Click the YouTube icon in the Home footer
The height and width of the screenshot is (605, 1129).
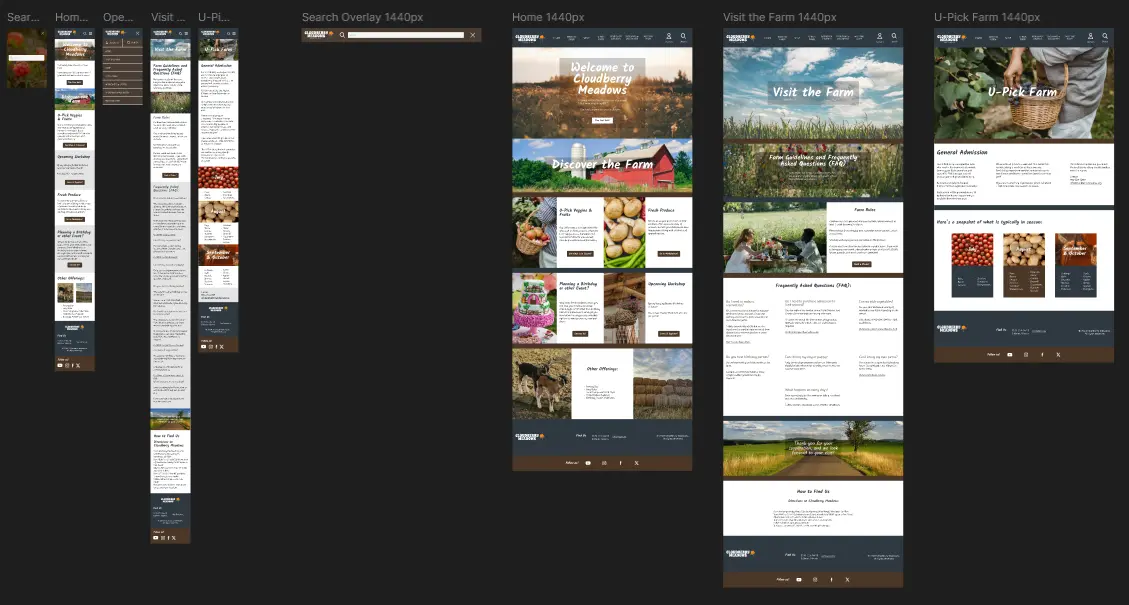pyautogui.click(x=589, y=462)
